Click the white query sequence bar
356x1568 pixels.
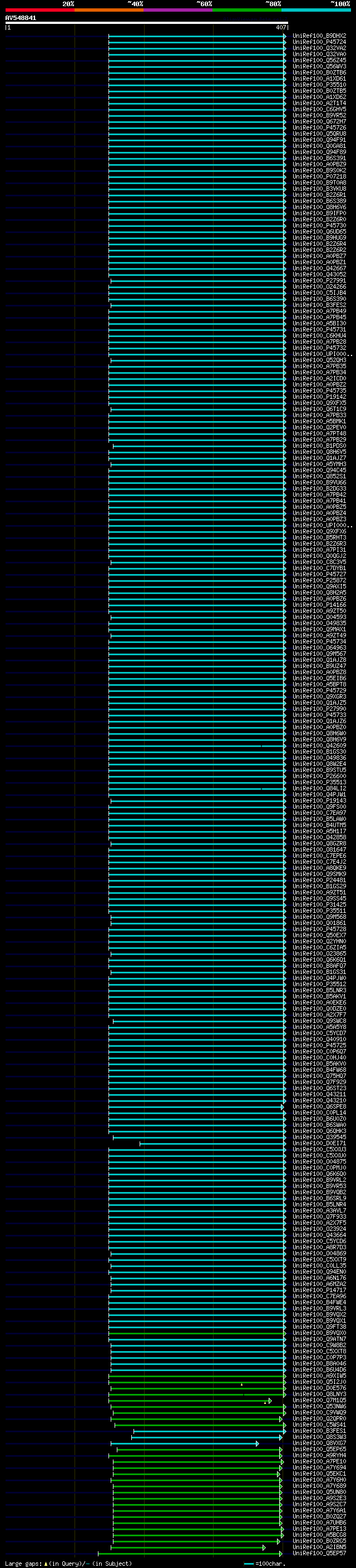146,22
